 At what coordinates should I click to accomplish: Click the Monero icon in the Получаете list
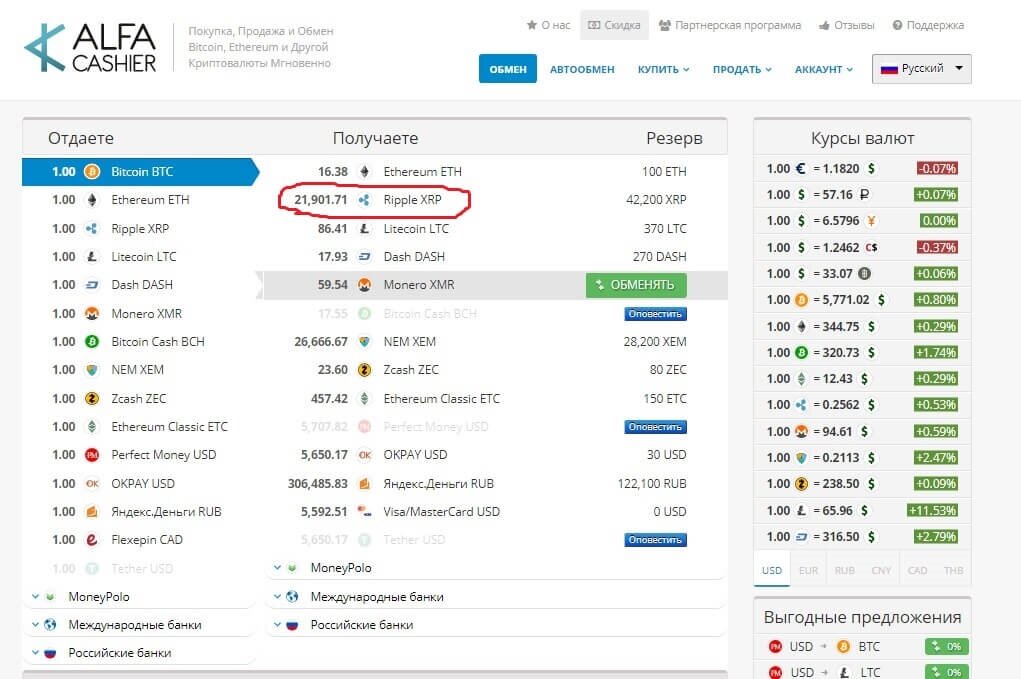(x=365, y=284)
